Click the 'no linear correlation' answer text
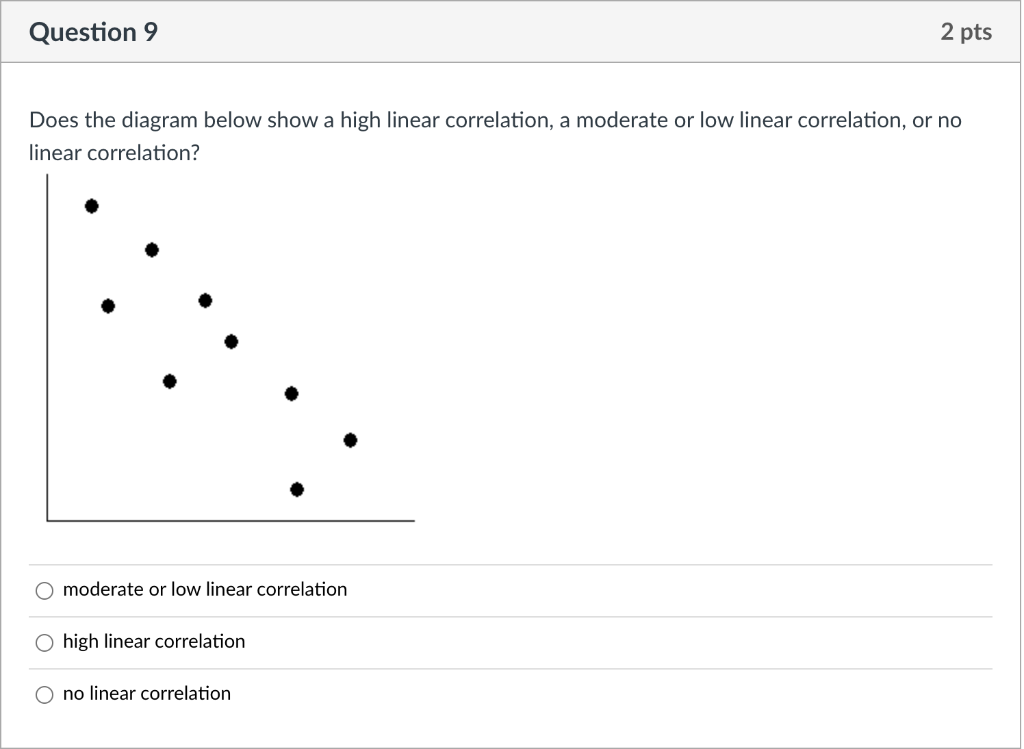This screenshot has height=749, width=1024. coord(146,693)
